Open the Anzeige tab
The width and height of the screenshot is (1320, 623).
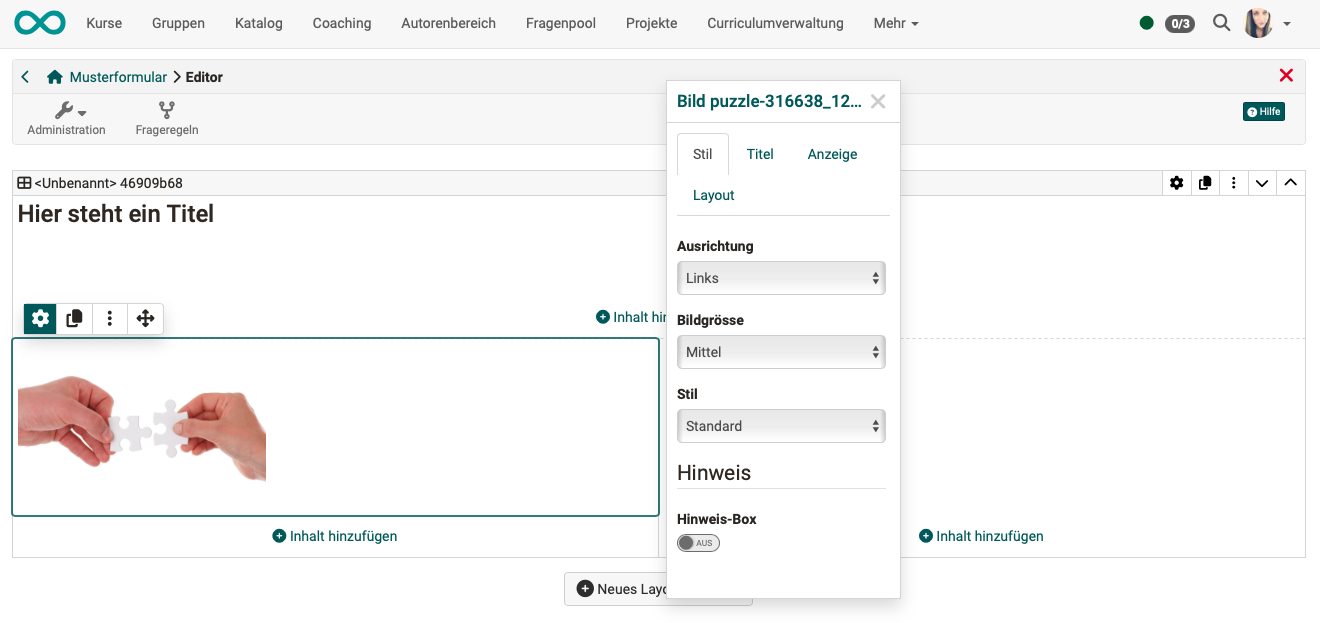point(832,154)
